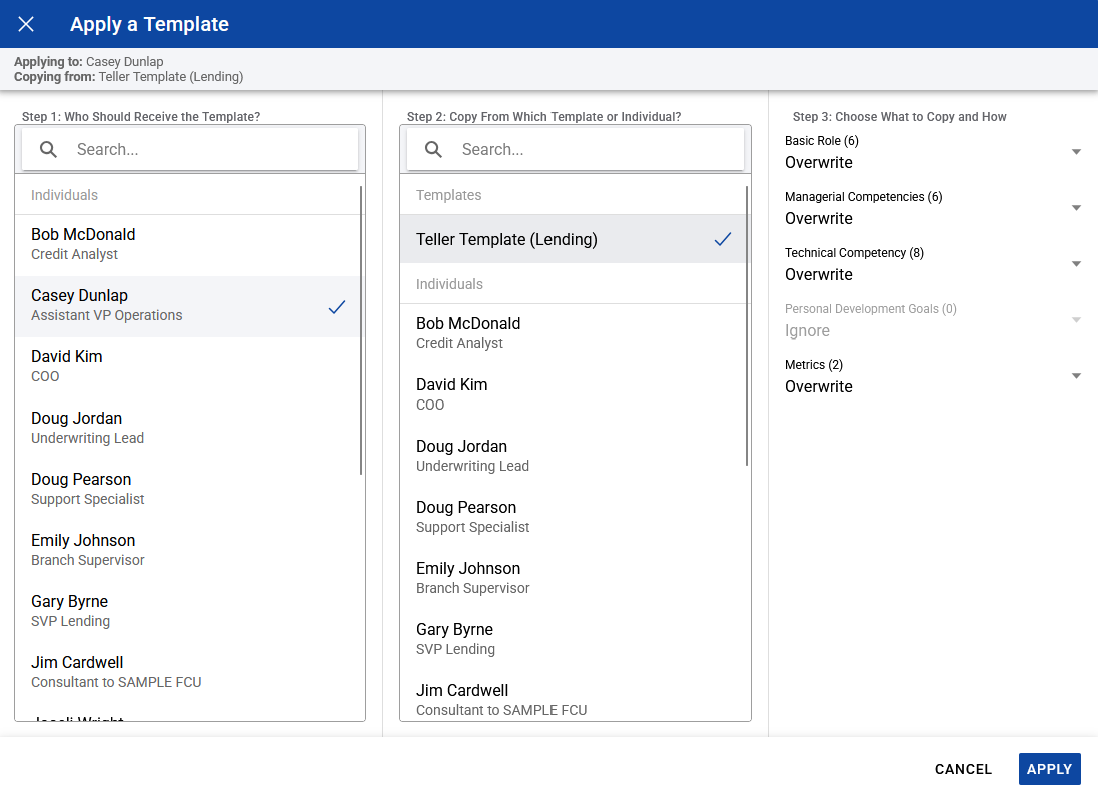Select Doug Pearson in Step 2 copy-from list
Image resolution: width=1098 pixels, height=800 pixels.
(x=572, y=517)
